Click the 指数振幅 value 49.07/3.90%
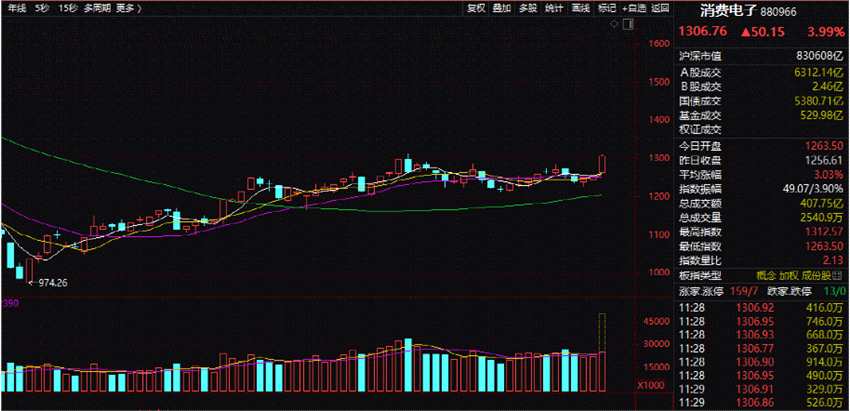 [x=811, y=189]
